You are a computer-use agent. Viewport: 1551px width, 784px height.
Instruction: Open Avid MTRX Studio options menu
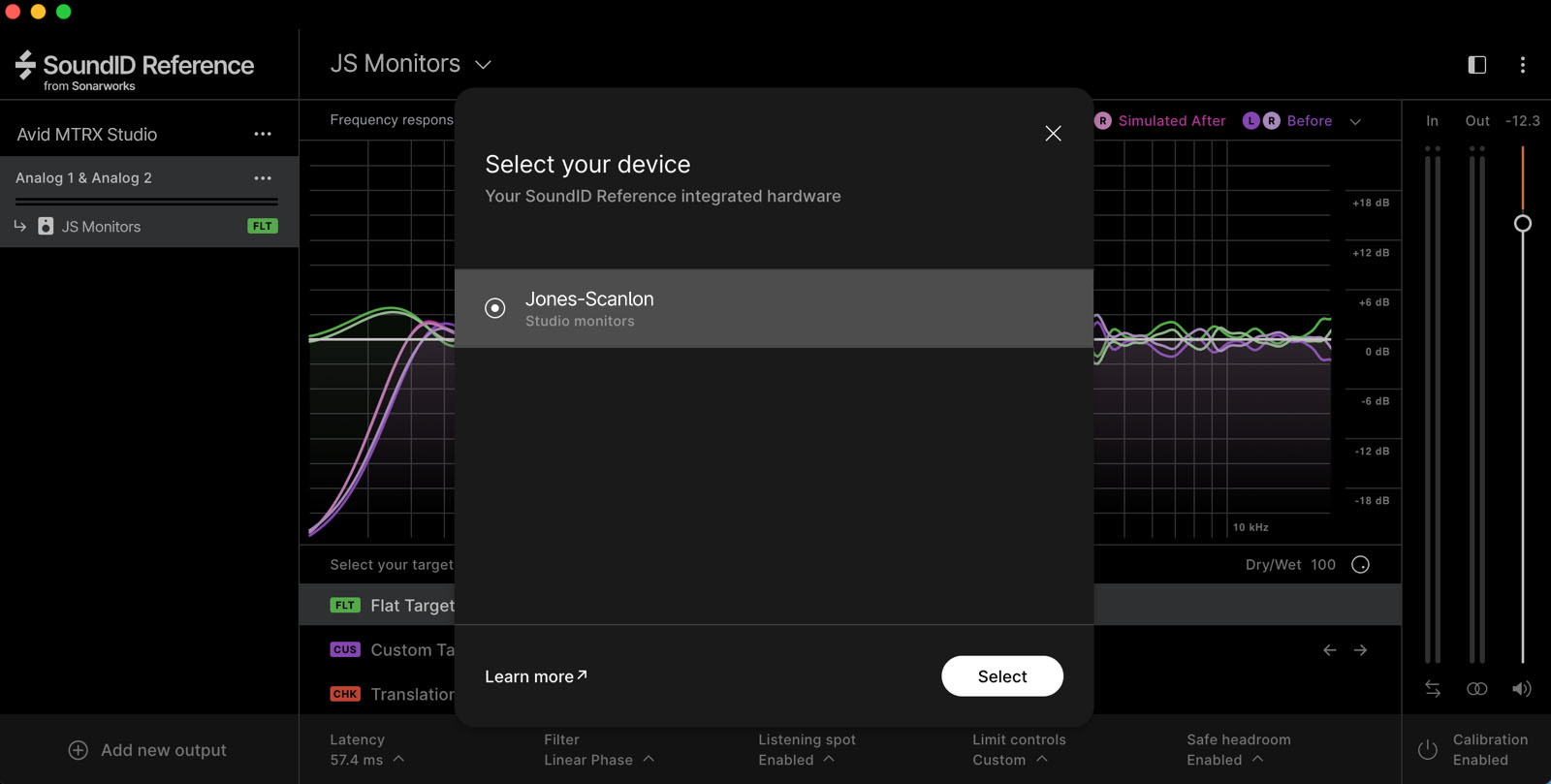pos(263,134)
